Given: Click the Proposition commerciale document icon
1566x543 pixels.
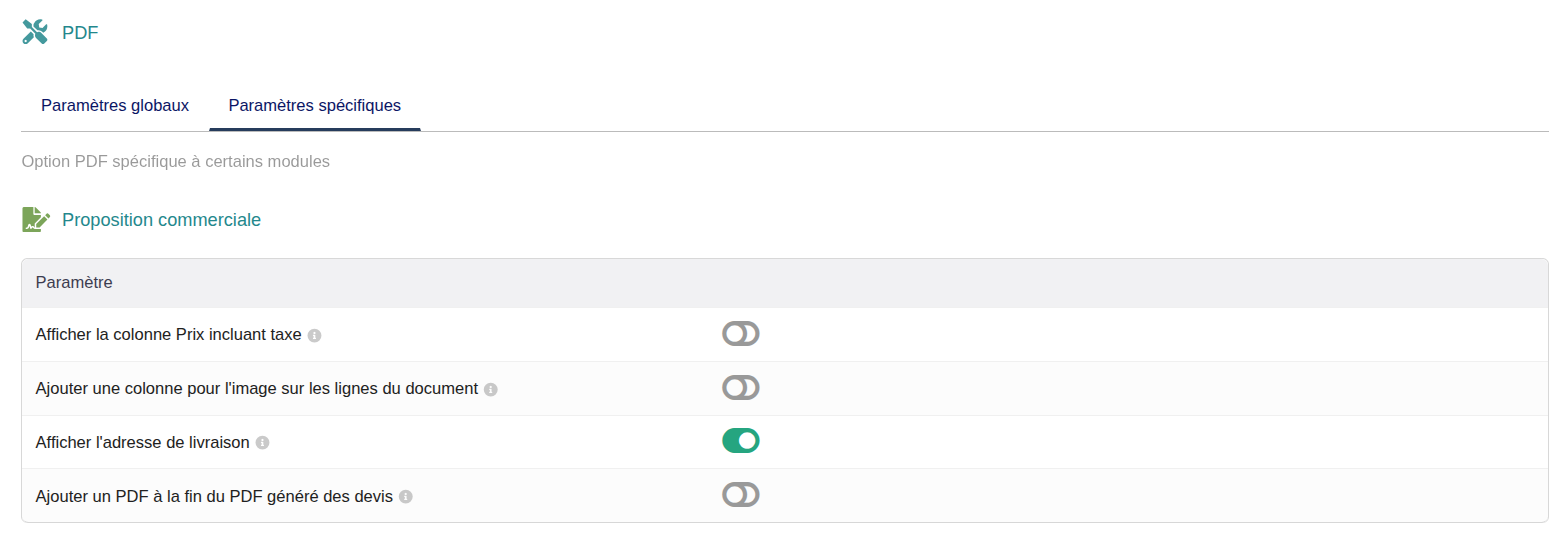Looking at the screenshot, I should 35,220.
